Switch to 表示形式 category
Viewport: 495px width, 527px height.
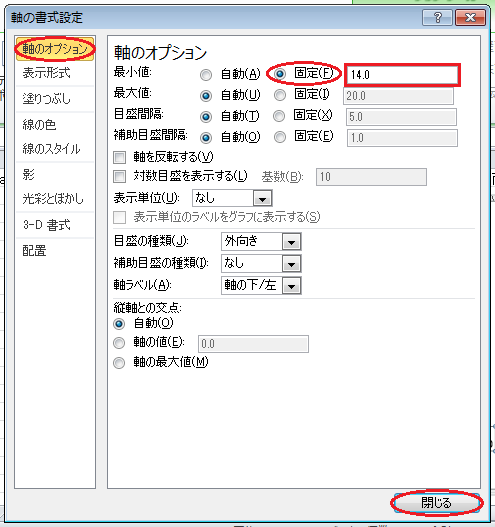point(47,73)
